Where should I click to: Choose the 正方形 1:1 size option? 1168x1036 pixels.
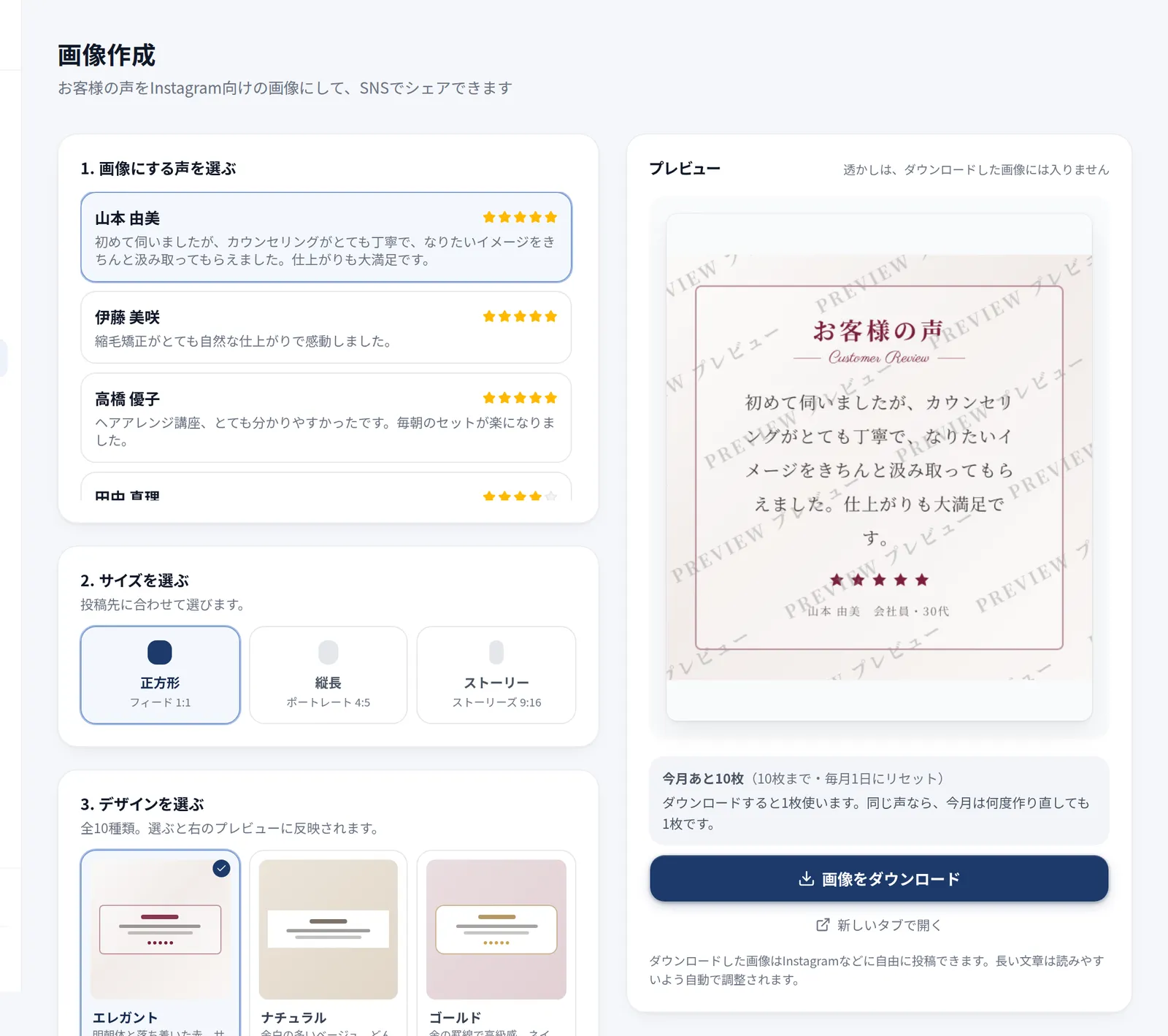click(160, 675)
